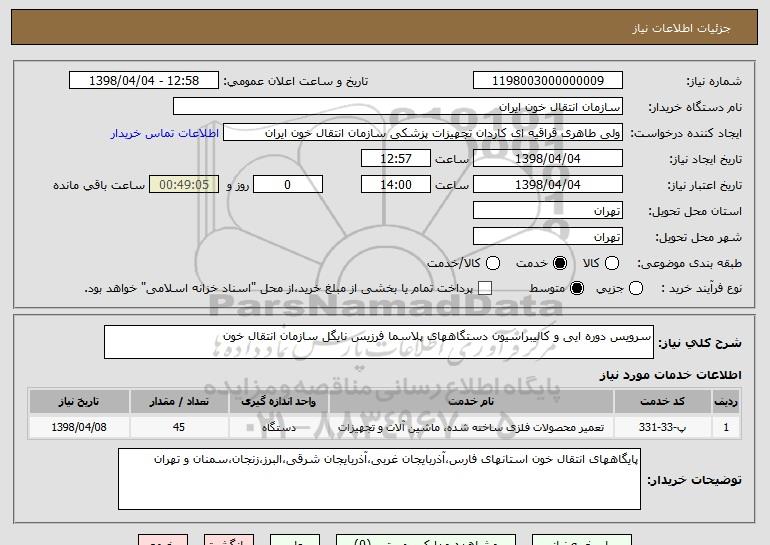
Task: Click the unit cell دستگاه
Action: point(278,427)
